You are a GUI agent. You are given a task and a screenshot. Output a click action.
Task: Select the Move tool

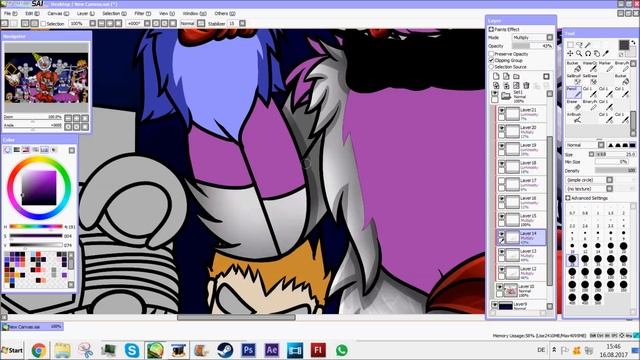tap(570, 53)
